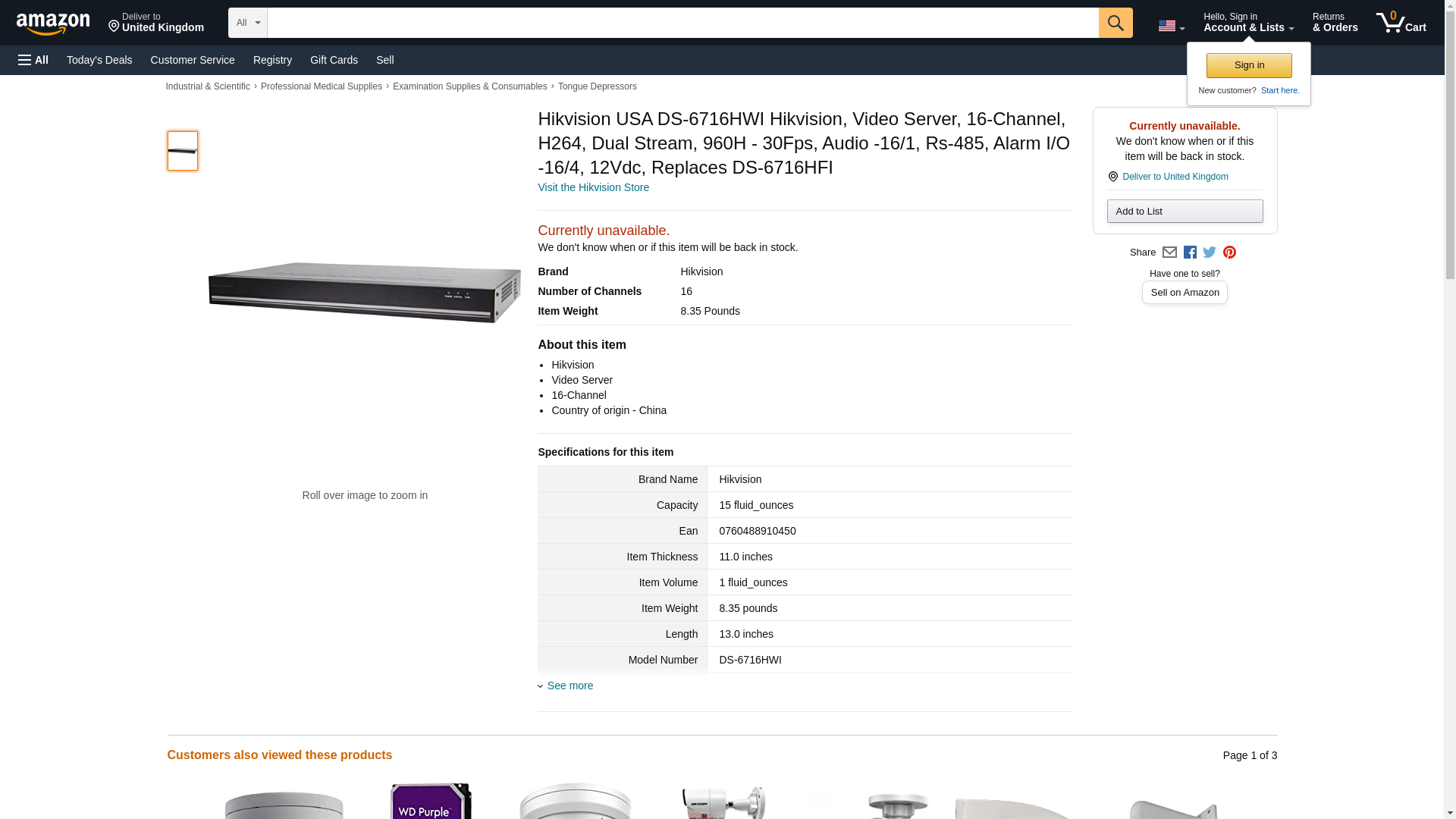Click the yellow Sign in button

[x=1249, y=65]
